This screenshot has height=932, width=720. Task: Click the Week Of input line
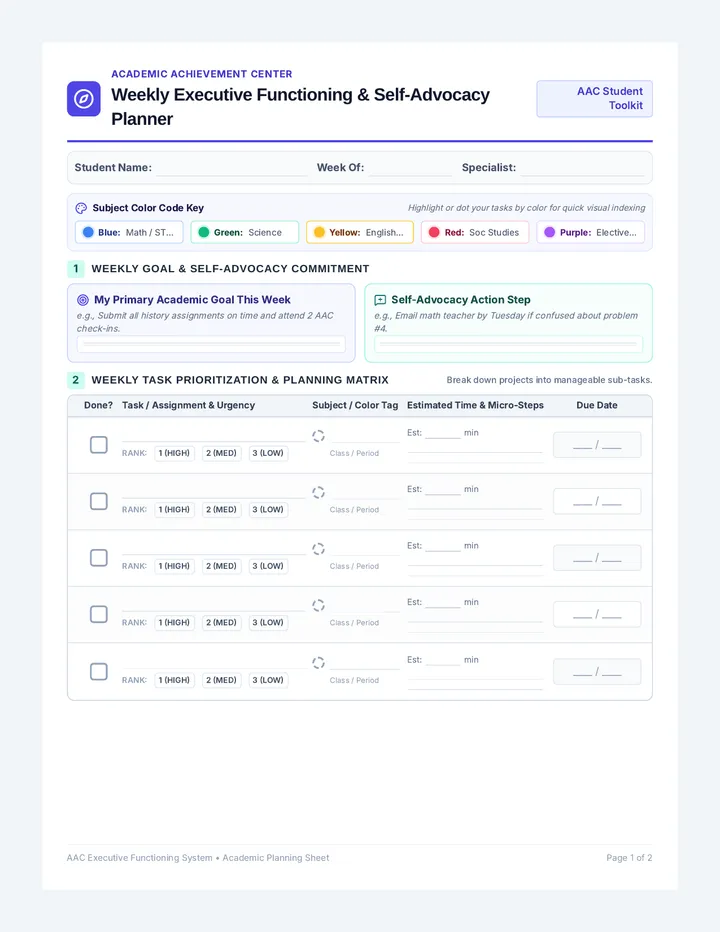tap(410, 169)
